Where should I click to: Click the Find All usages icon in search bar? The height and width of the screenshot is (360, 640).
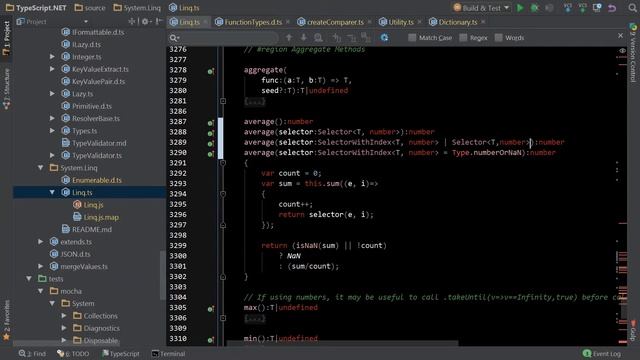(318, 38)
